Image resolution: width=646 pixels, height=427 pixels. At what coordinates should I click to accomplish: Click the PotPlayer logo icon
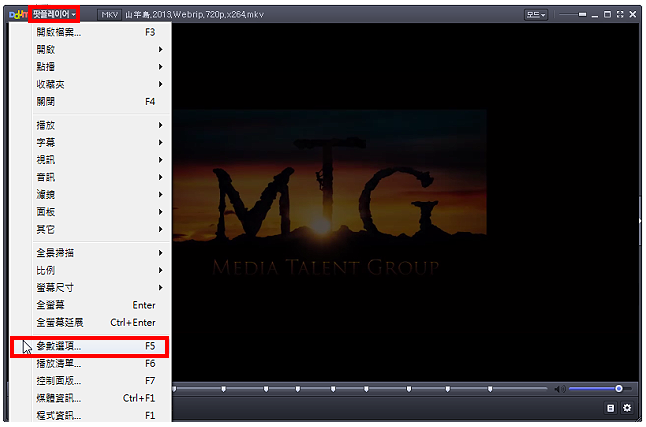click(x=18, y=15)
